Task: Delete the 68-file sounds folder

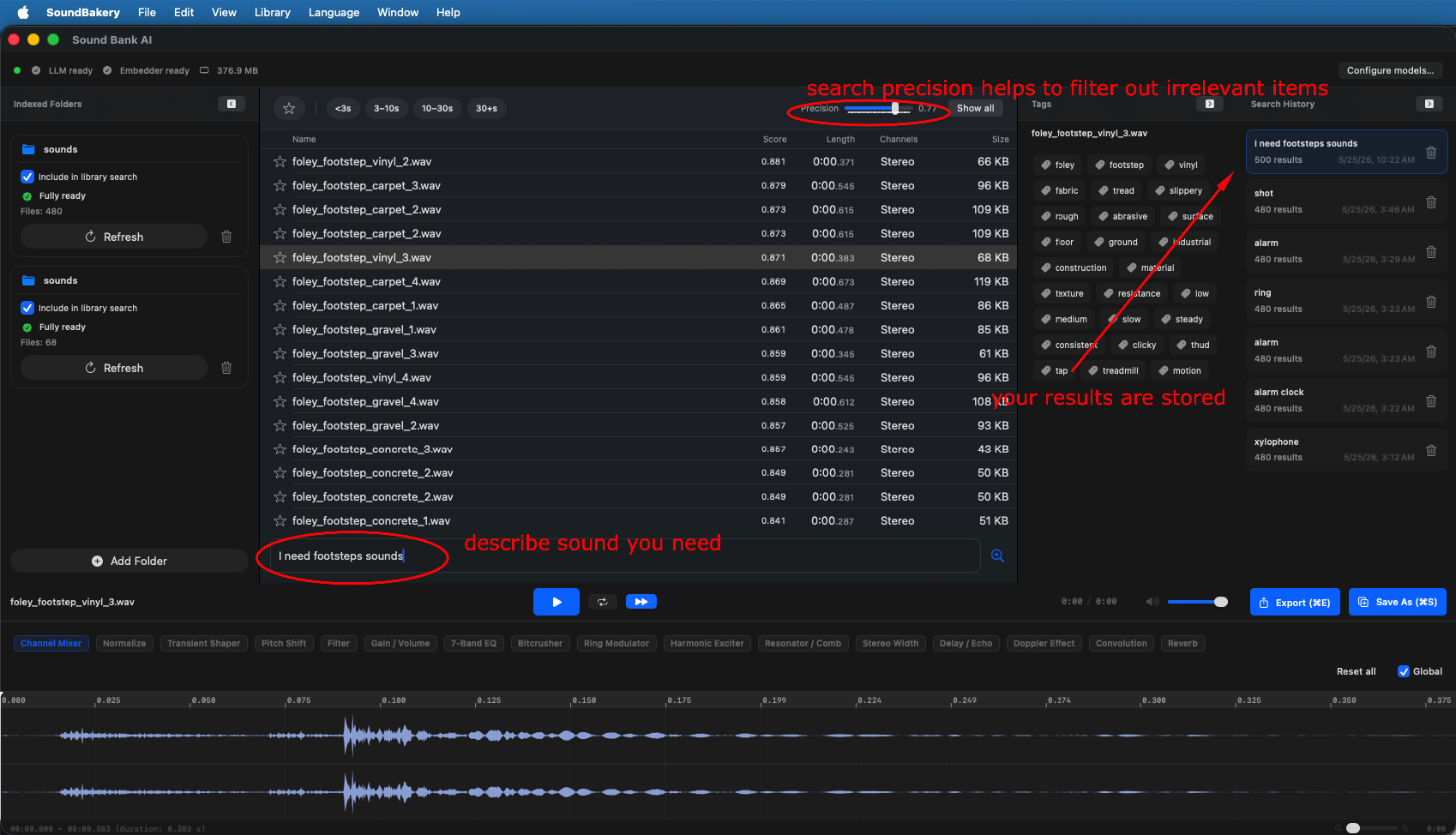Action: click(x=226, y=368)
